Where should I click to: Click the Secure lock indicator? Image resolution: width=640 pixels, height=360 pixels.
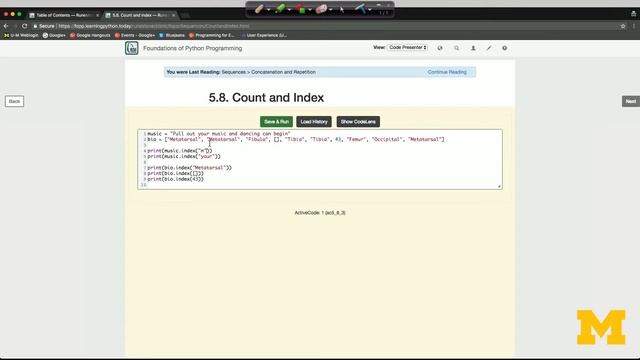pyautogui.click(x=44, y=26)
